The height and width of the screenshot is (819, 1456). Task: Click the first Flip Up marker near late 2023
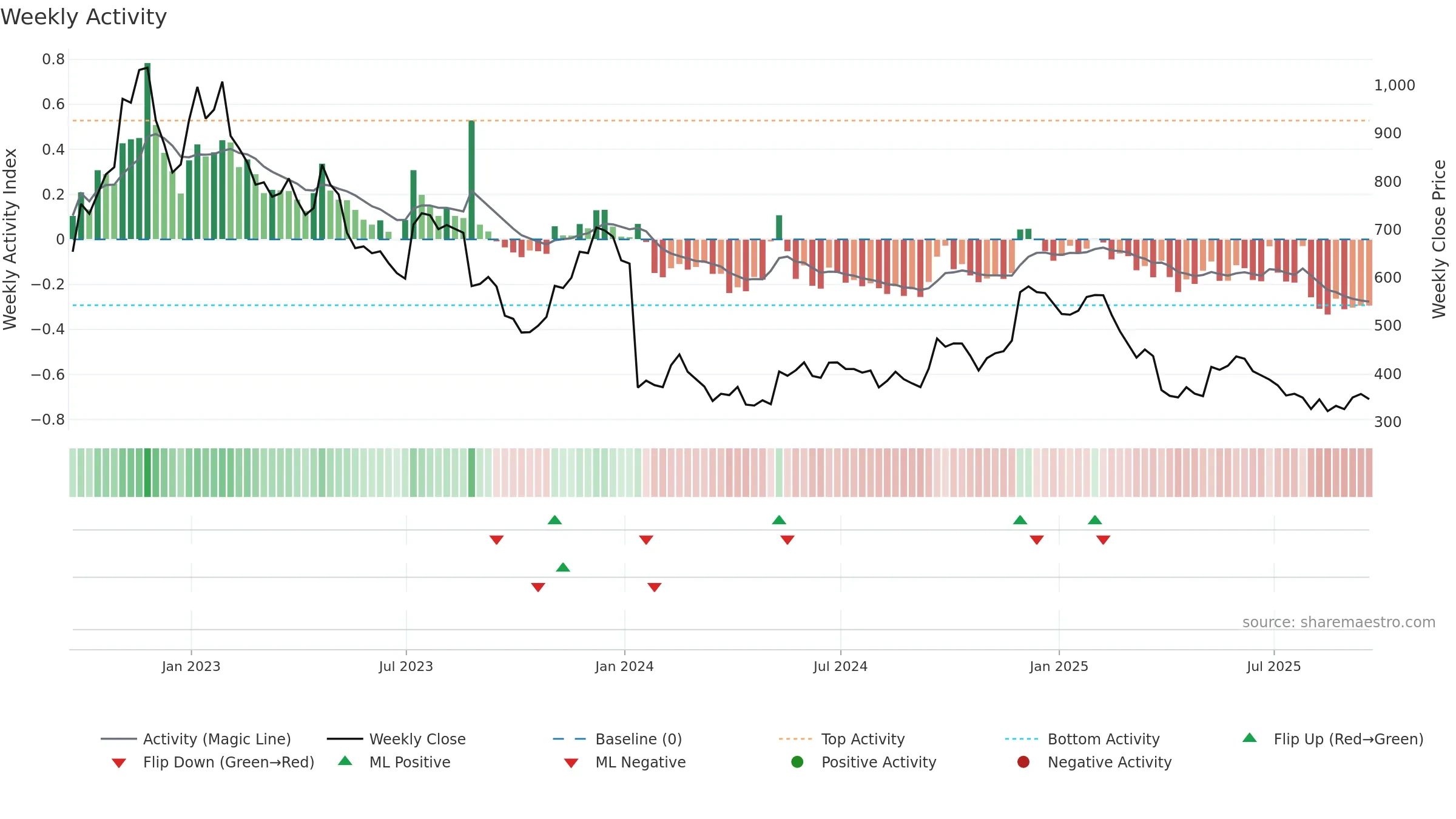554,520
